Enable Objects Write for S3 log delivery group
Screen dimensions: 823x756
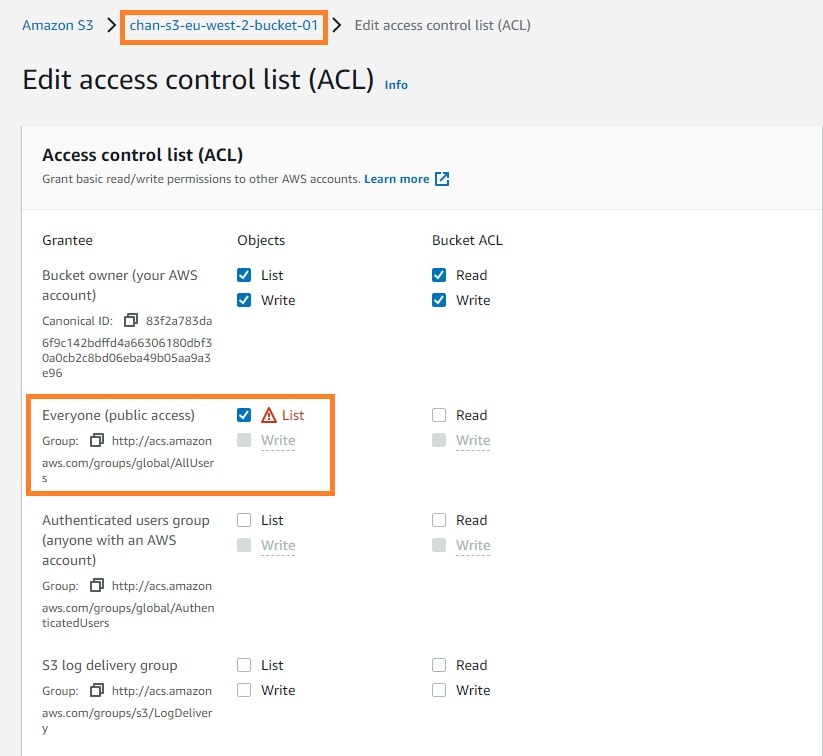pyautogui.click(x=244, y=690)
